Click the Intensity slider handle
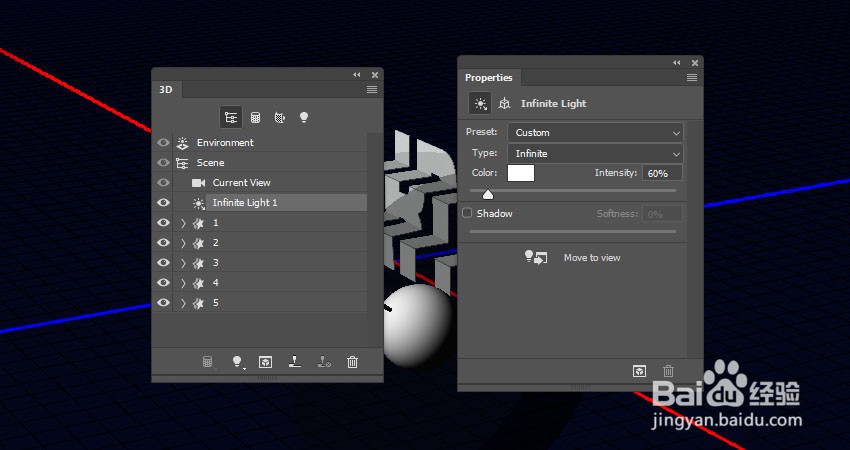 [x=488, y=195]
